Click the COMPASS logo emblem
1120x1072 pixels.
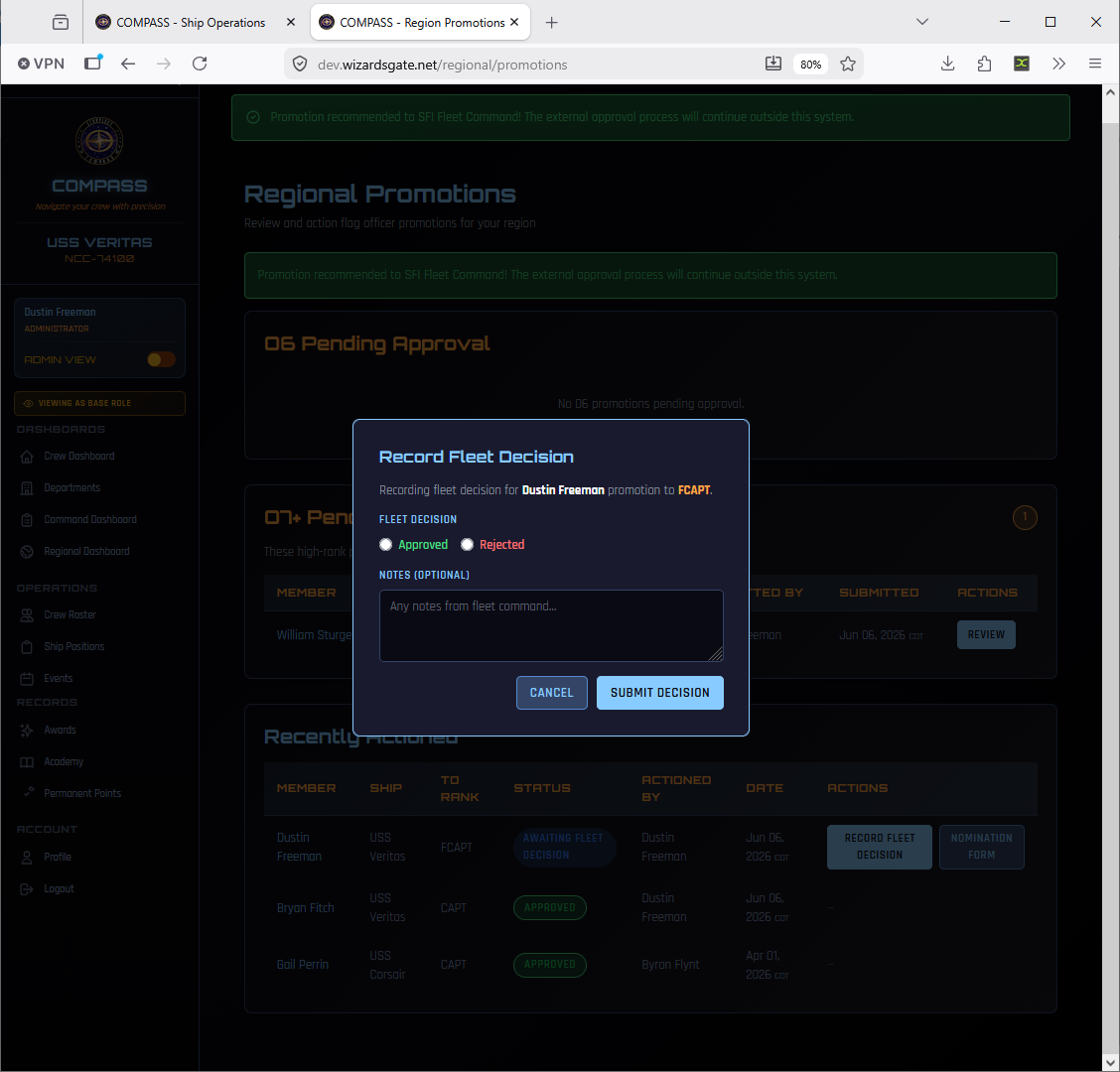[99, 141]
